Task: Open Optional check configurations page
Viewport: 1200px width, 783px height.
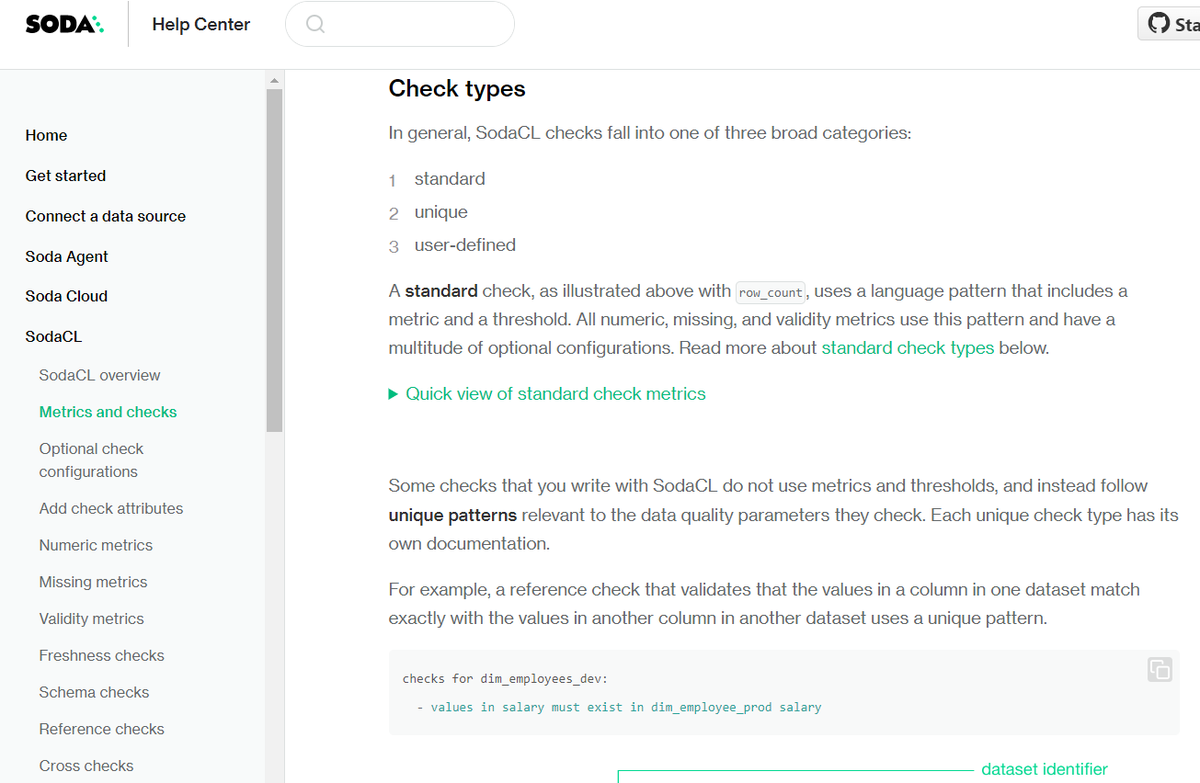Action: pos(91,460)
